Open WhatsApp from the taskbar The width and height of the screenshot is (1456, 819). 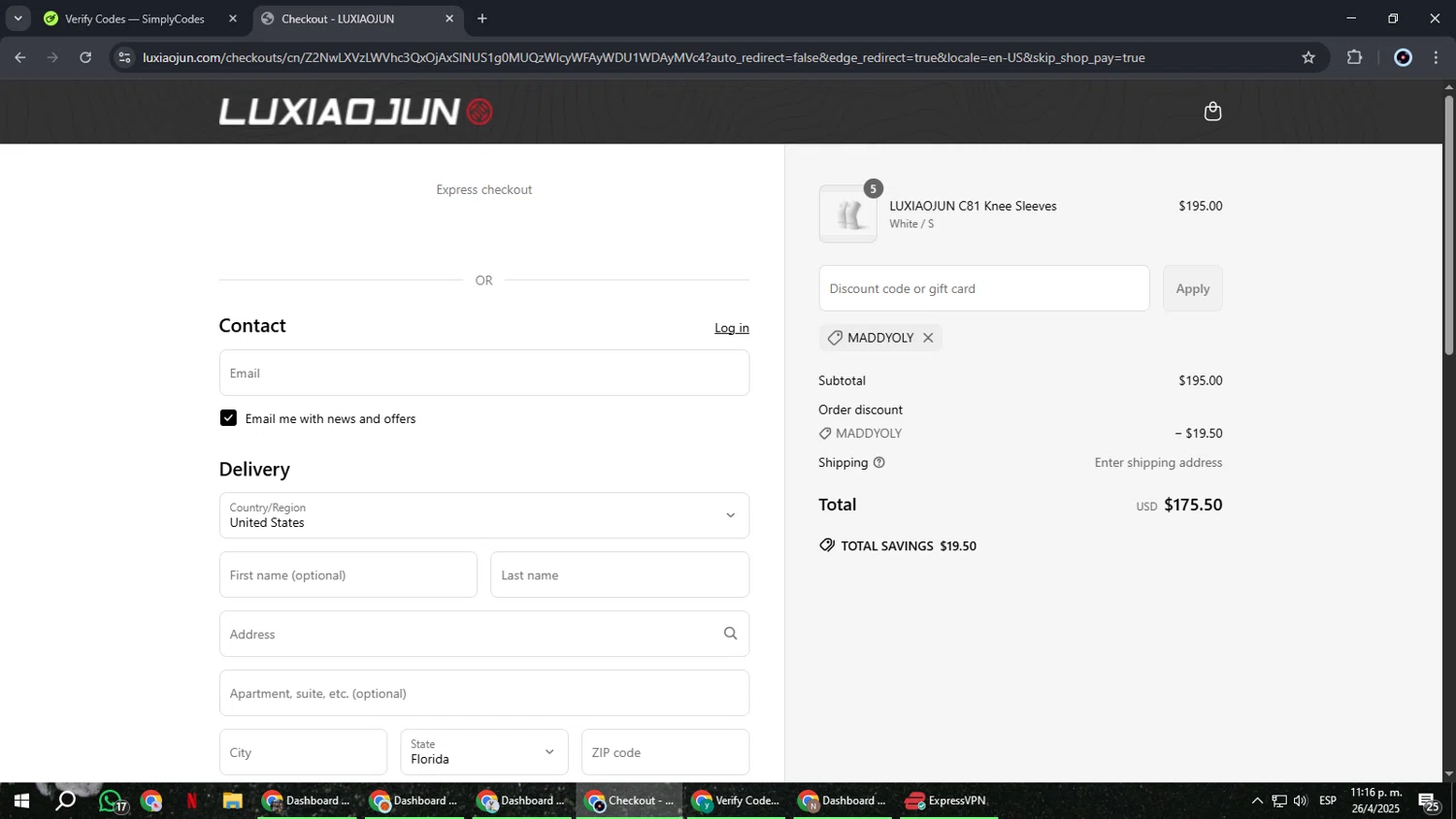click(x=110, y=802)
